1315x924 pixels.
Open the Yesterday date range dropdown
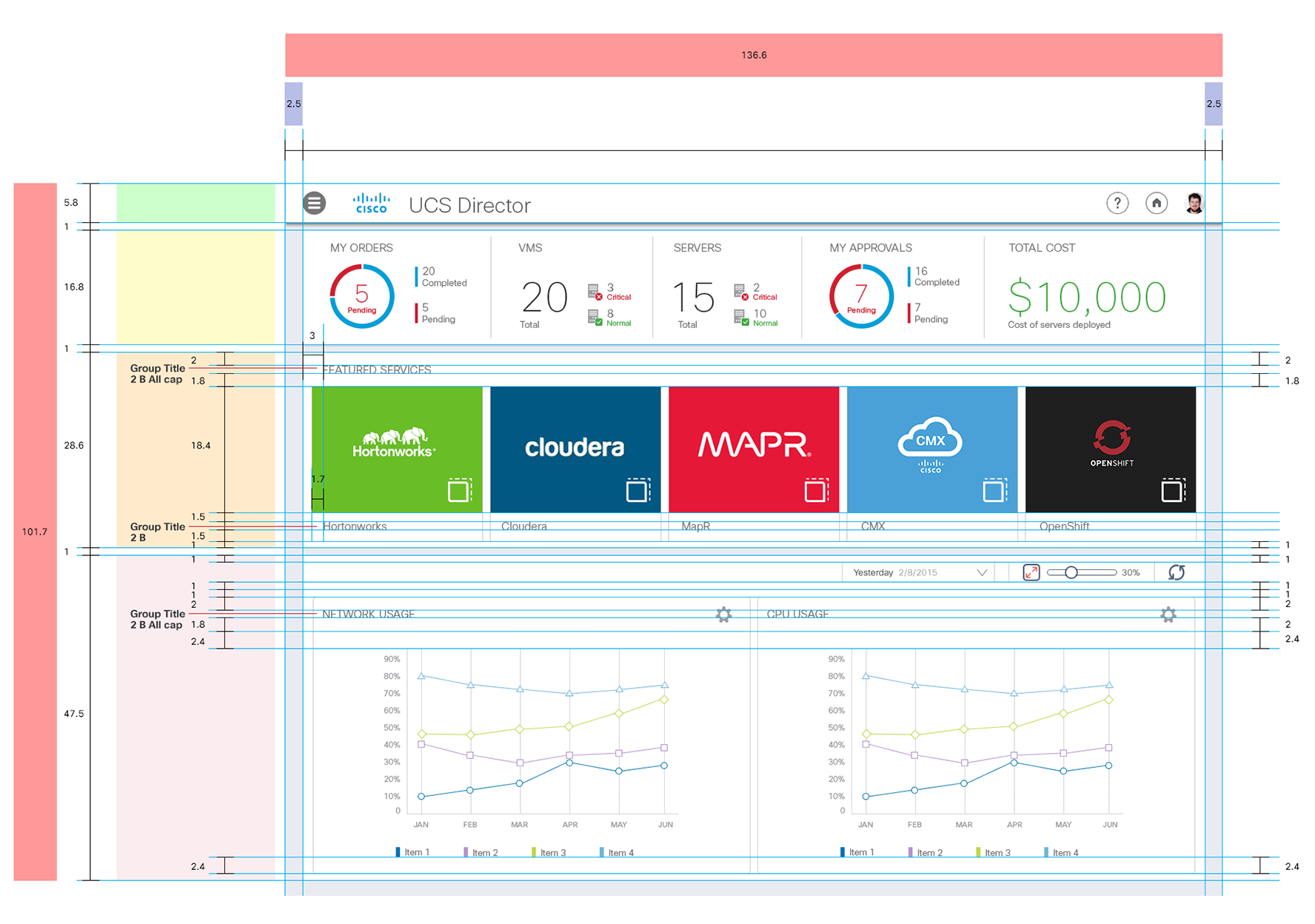coord(919,572)
